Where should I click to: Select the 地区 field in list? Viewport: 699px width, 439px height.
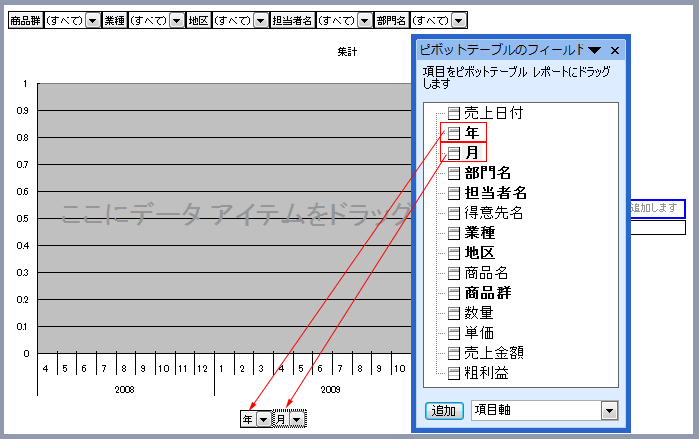point(480,253)
